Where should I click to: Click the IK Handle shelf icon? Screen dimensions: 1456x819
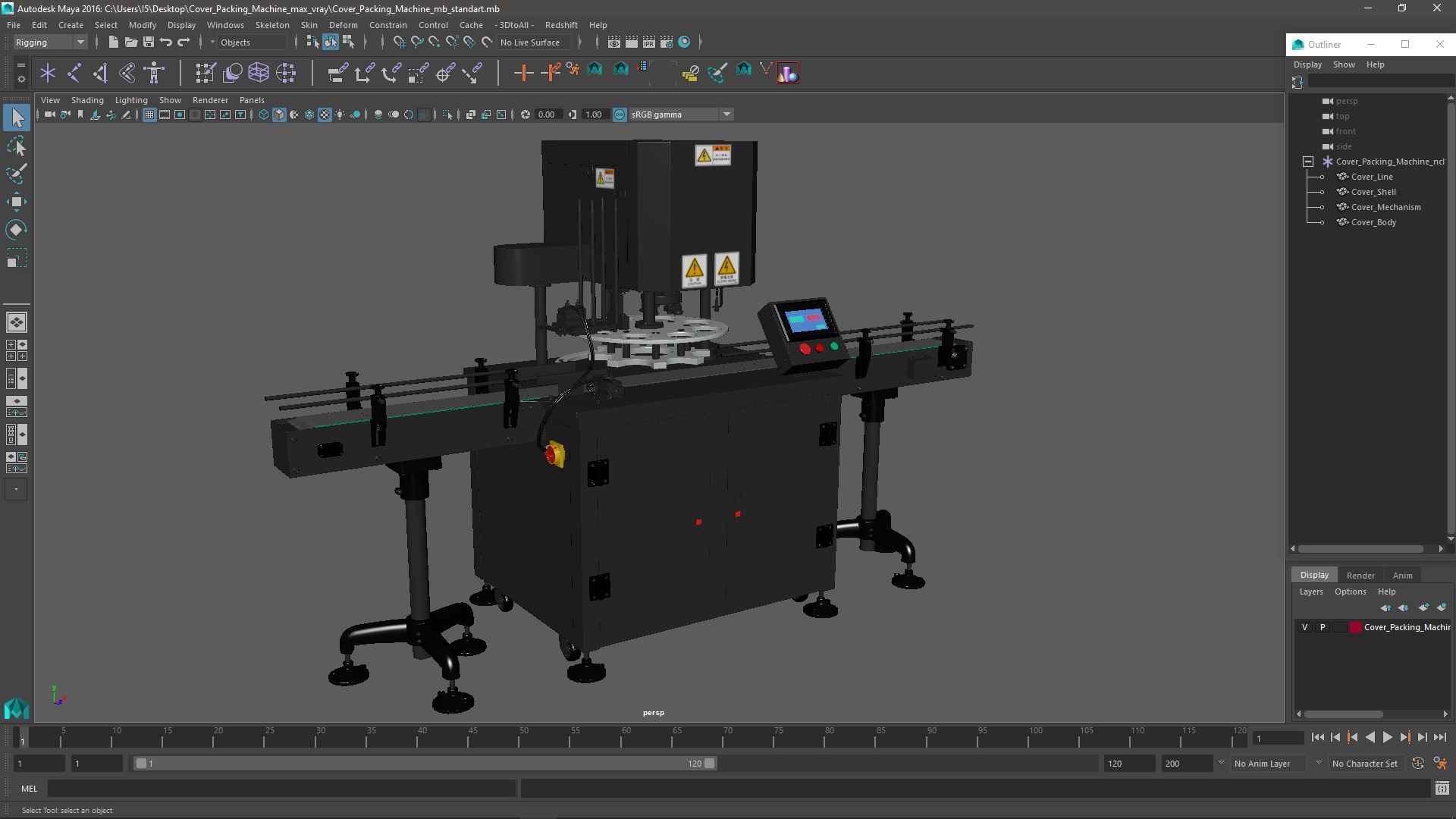(101, 73)
